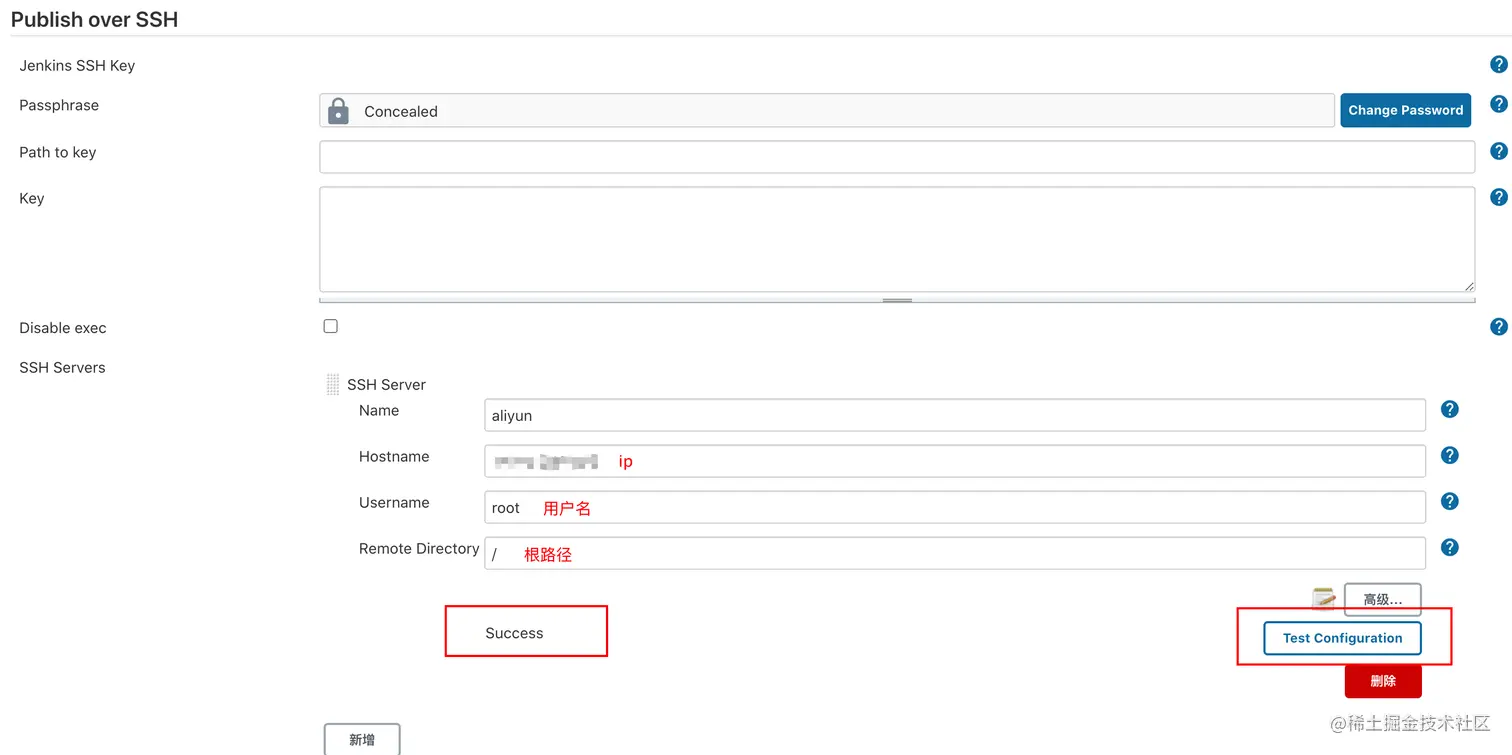Click the Hostname label
The height and width of the screenshot is (755, 1512).
(394, 456)
